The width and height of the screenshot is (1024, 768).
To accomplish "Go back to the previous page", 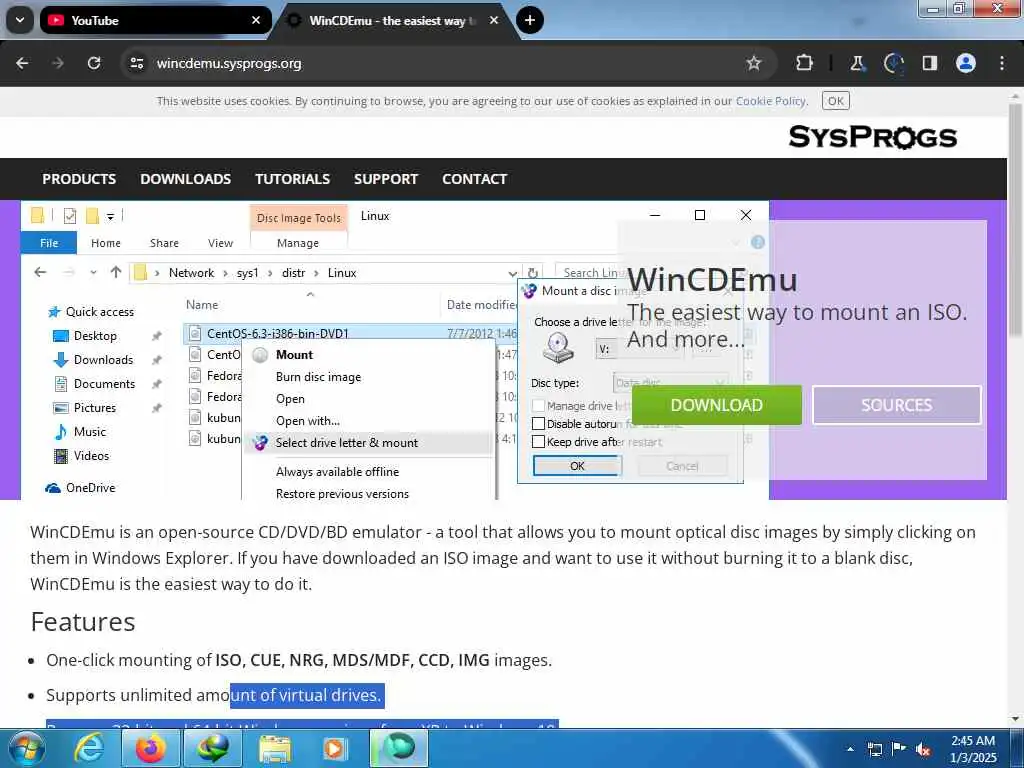I will [x=22, y=63].
